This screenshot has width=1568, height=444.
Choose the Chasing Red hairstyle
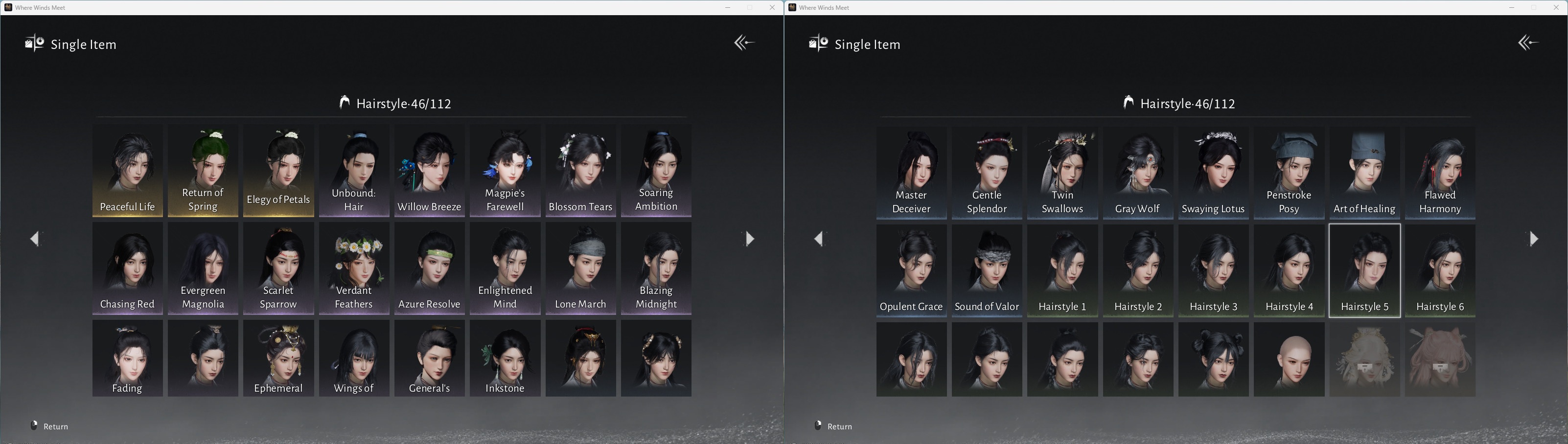pos(127,268)
